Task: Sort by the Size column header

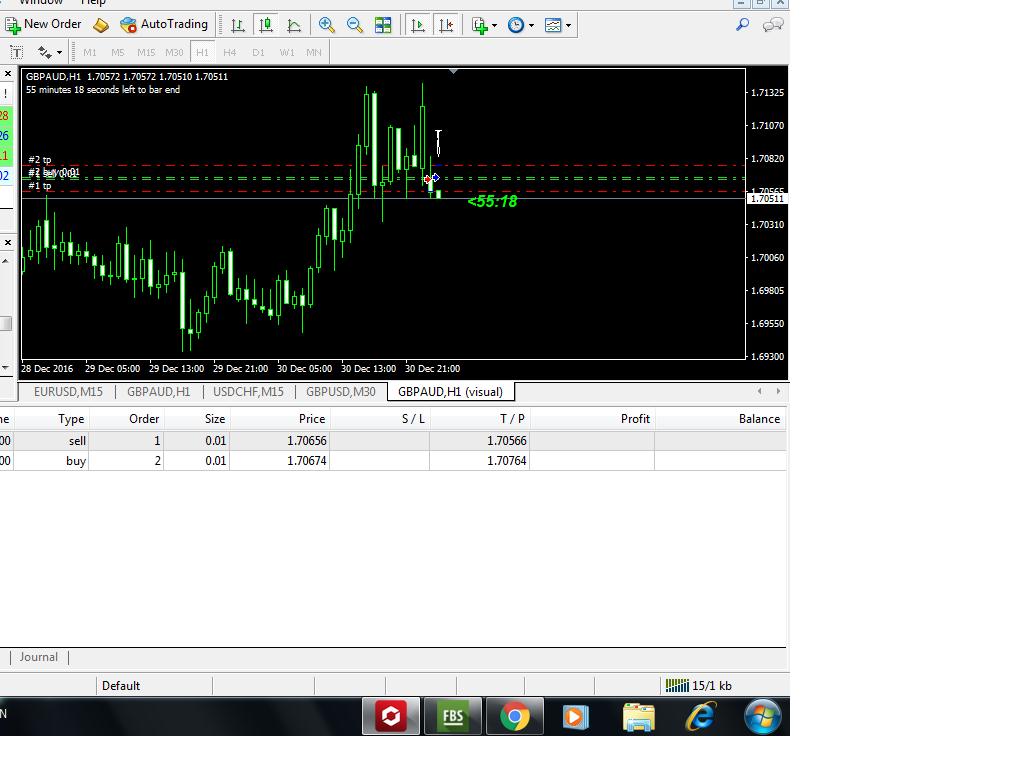Action: (215, 419)
